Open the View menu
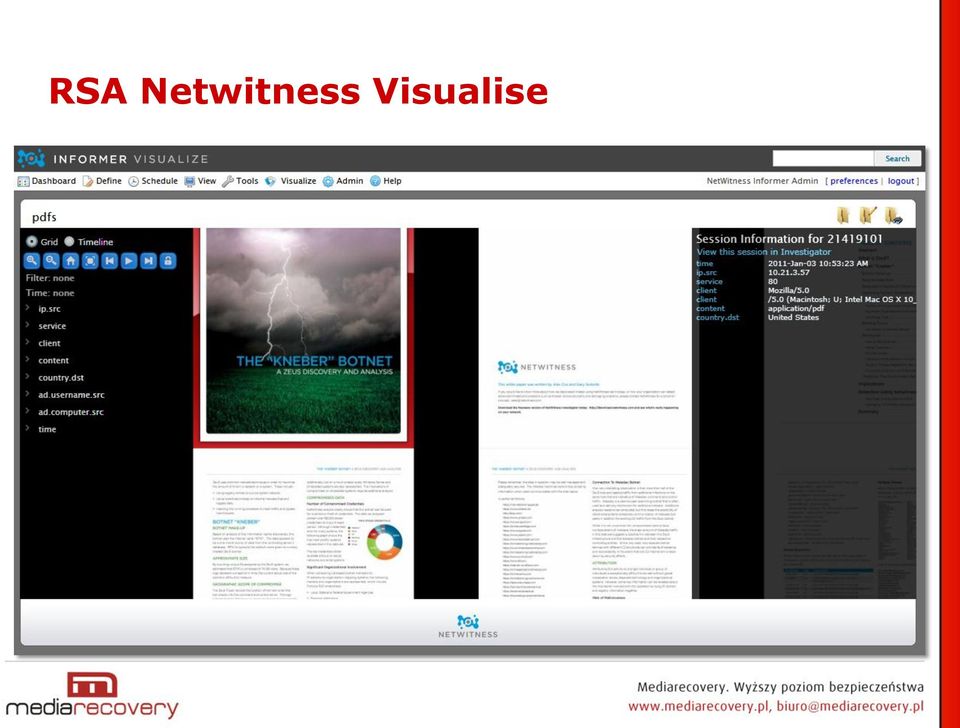Screen dimensions: 960x728 coord(207,181)
